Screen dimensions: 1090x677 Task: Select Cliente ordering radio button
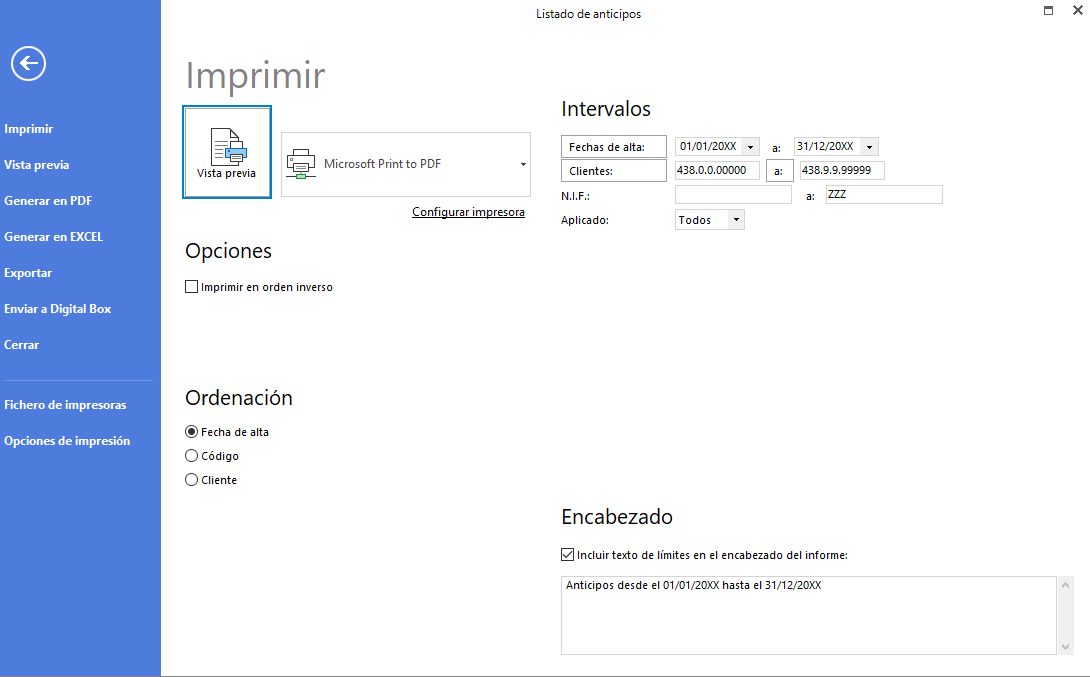[x=192, y=480]
